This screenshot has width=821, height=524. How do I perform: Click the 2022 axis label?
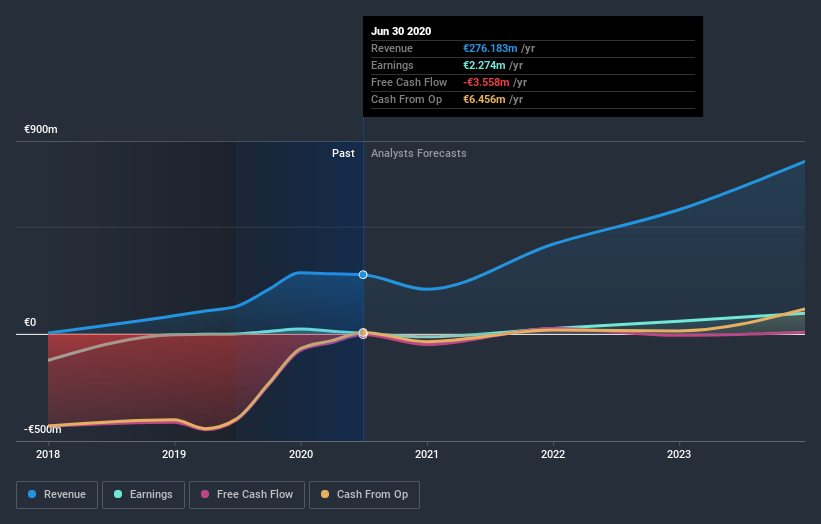[553, 454]
